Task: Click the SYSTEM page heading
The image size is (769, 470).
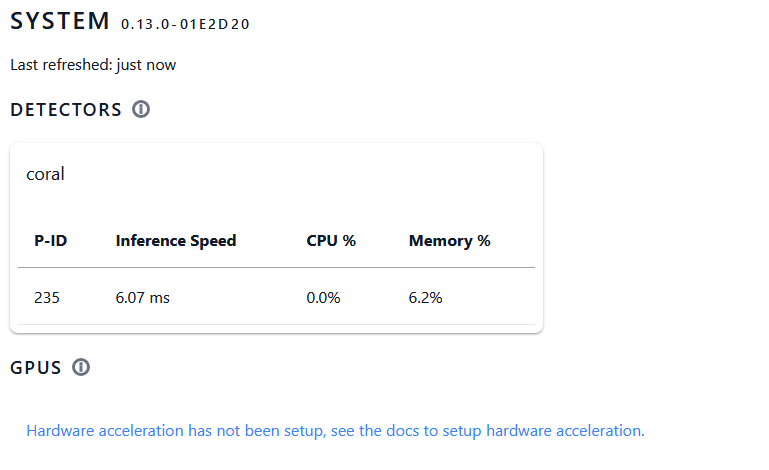Action: click(x=60, y=21)
